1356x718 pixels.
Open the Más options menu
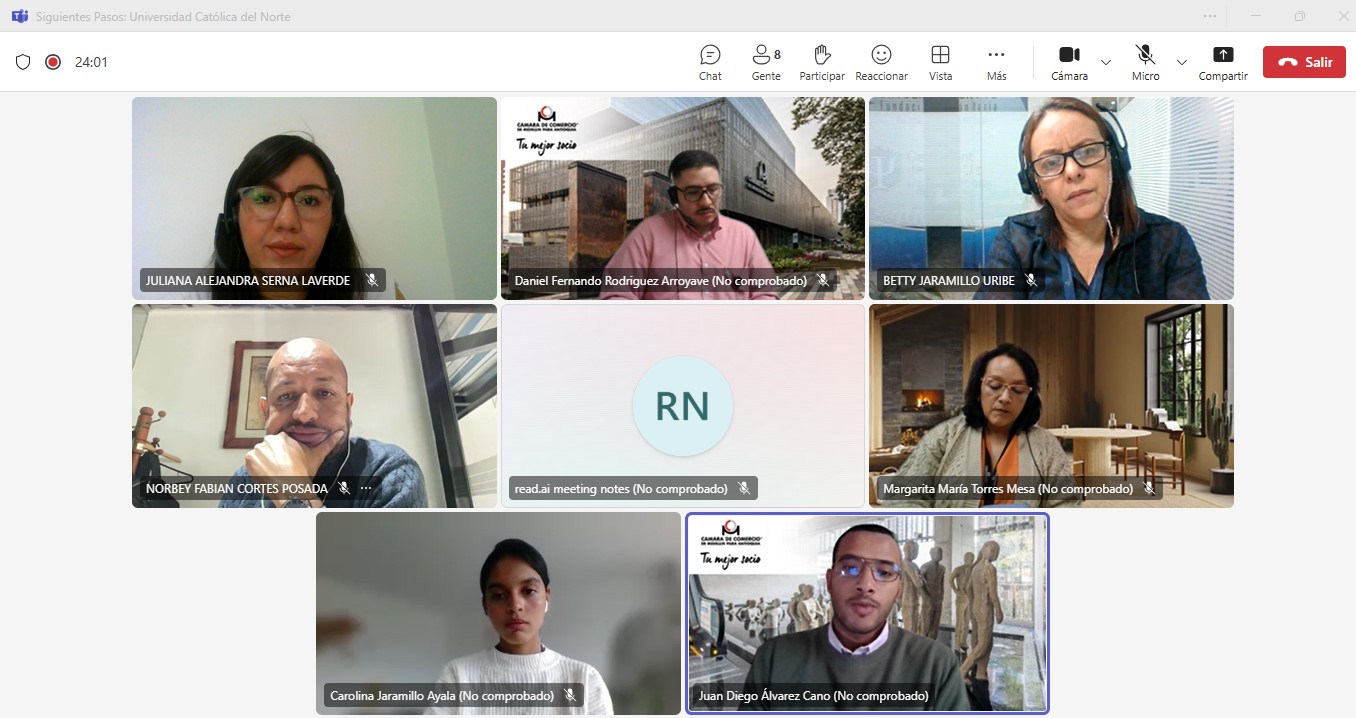[x=996, y=62]
